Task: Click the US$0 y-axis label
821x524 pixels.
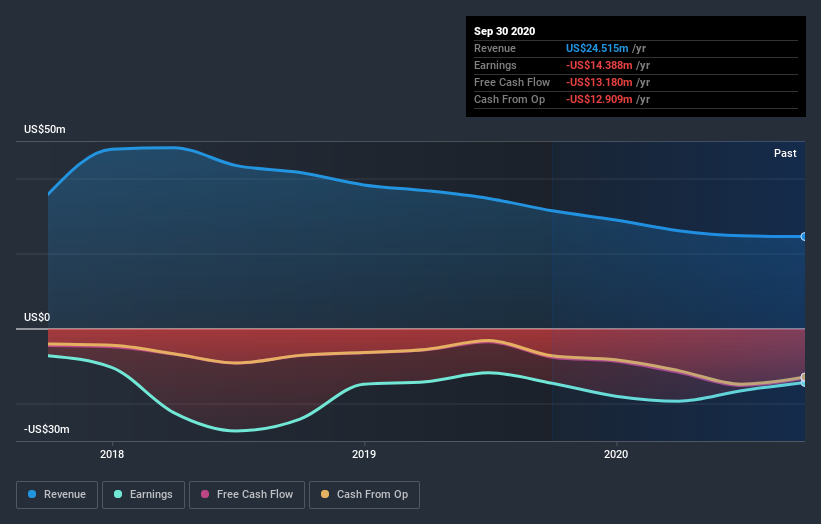Action: [x=37, y=317]
